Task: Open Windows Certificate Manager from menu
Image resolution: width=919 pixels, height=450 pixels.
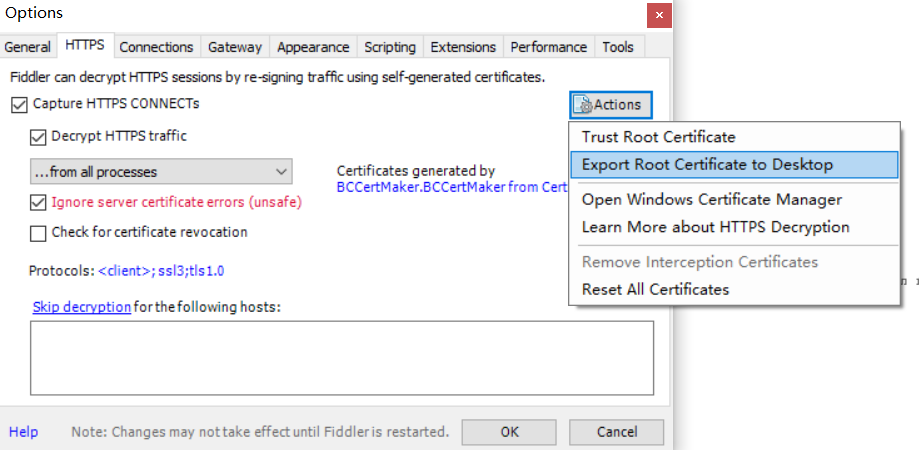Action: click(x=711, y=200)
